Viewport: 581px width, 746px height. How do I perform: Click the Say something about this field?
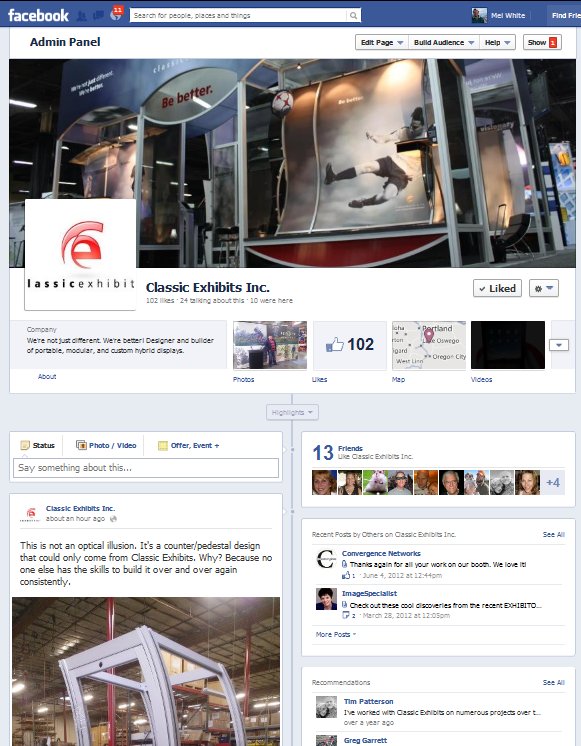pos(146,468)
